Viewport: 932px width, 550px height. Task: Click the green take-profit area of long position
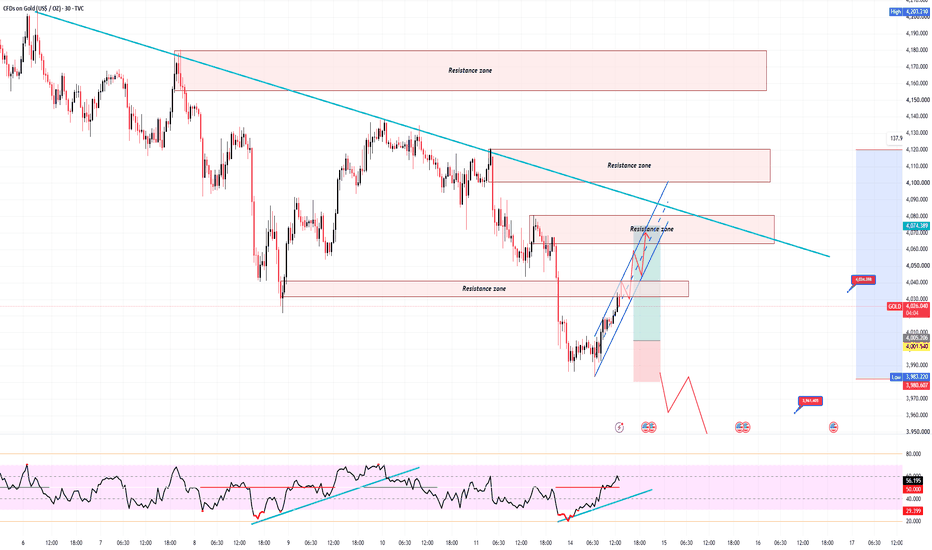coord(647,285)
